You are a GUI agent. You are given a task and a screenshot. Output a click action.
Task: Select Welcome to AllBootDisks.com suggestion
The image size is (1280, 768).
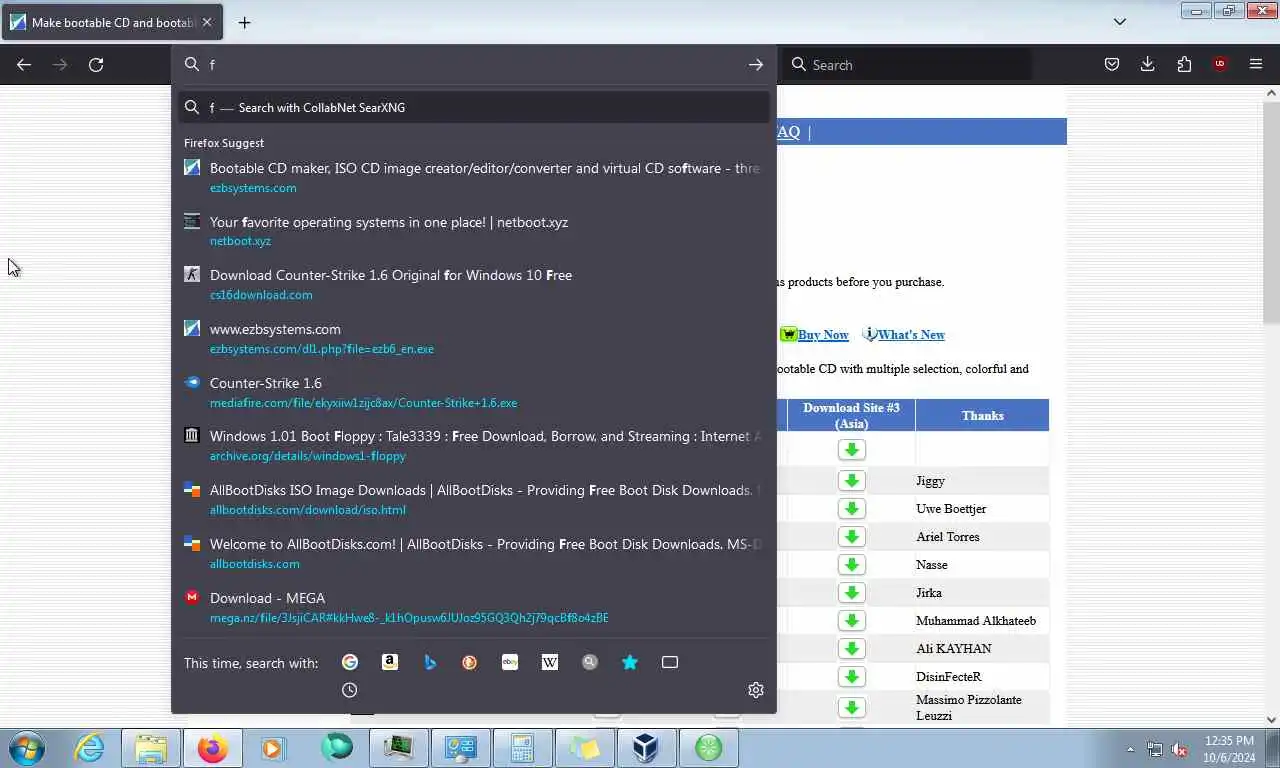point(474,553)
